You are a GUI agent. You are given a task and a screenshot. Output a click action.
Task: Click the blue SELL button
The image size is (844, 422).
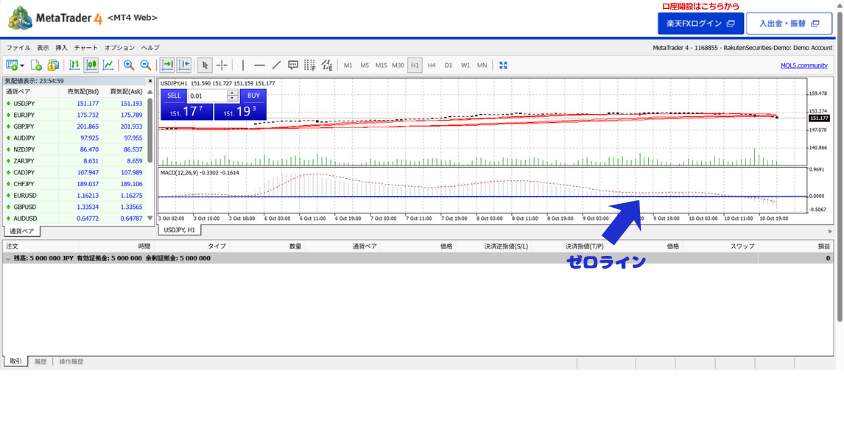click(x=174, y=95)
